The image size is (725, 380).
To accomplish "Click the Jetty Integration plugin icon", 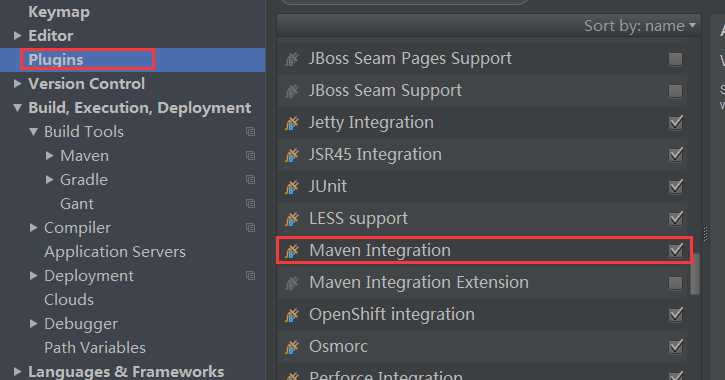I will point(292,123).
